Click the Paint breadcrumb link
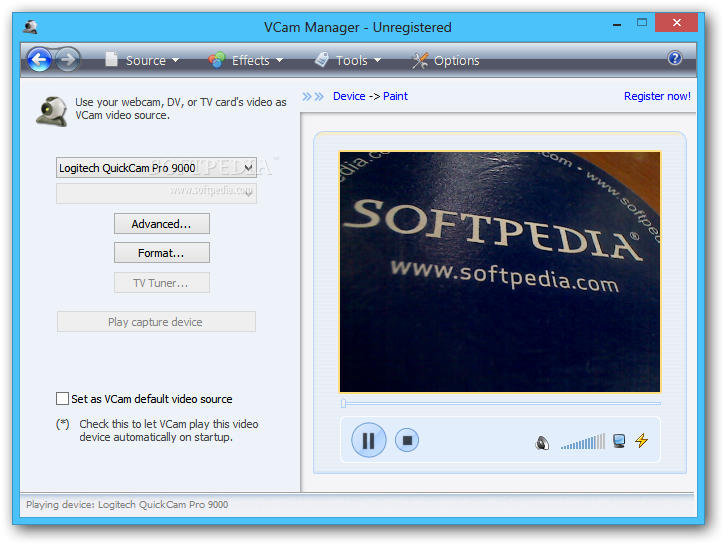 (x=395, y=96)
